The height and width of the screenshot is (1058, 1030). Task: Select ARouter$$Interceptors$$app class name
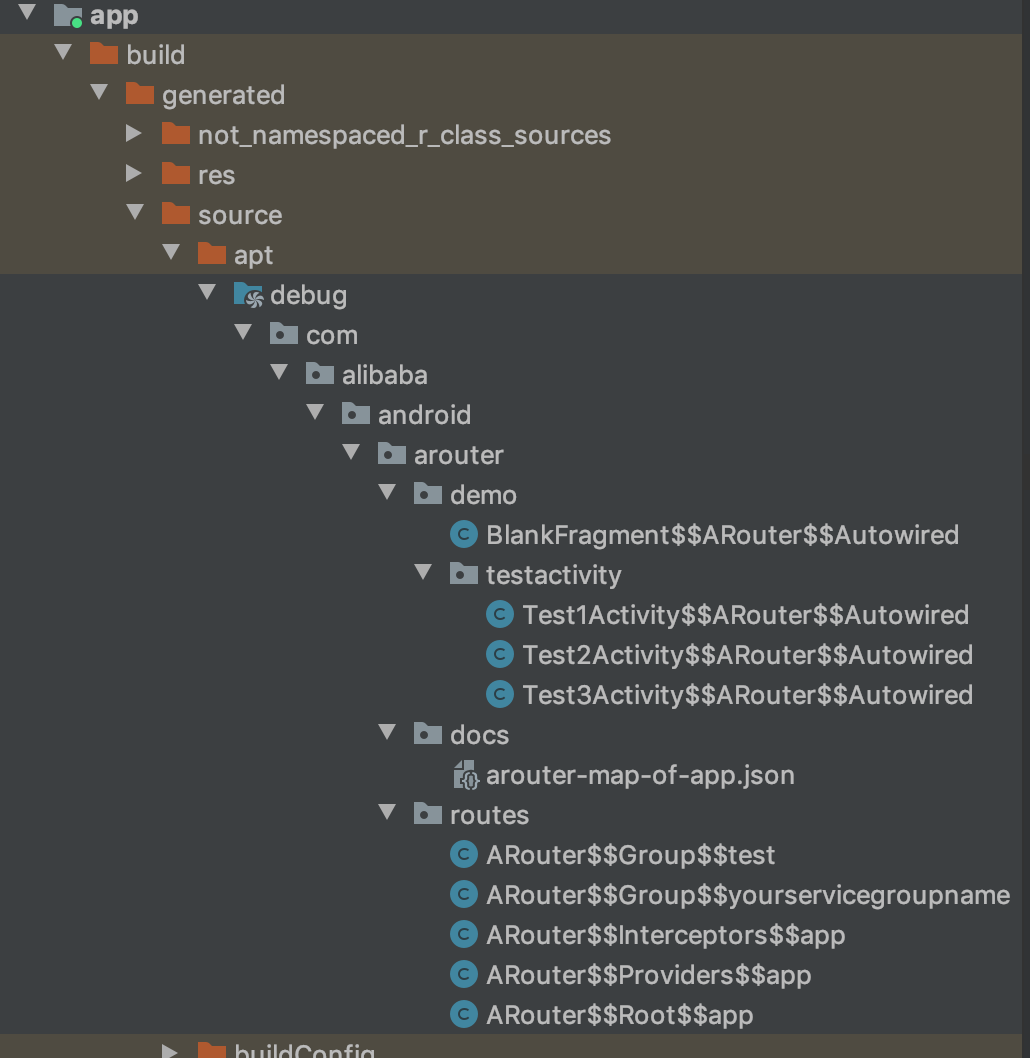(x=666, y=935)
